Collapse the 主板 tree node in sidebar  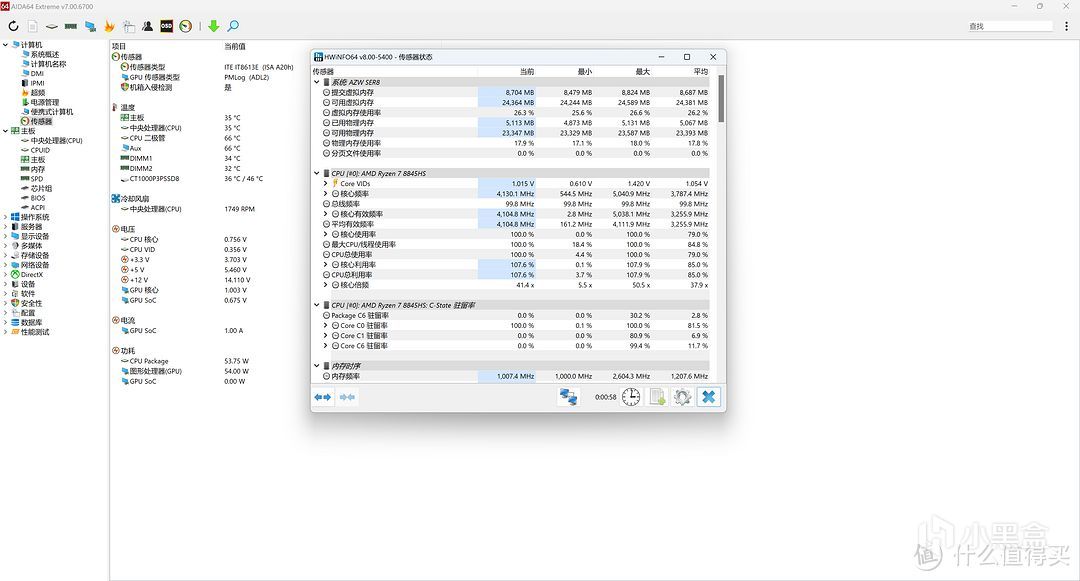coord(6,131)
